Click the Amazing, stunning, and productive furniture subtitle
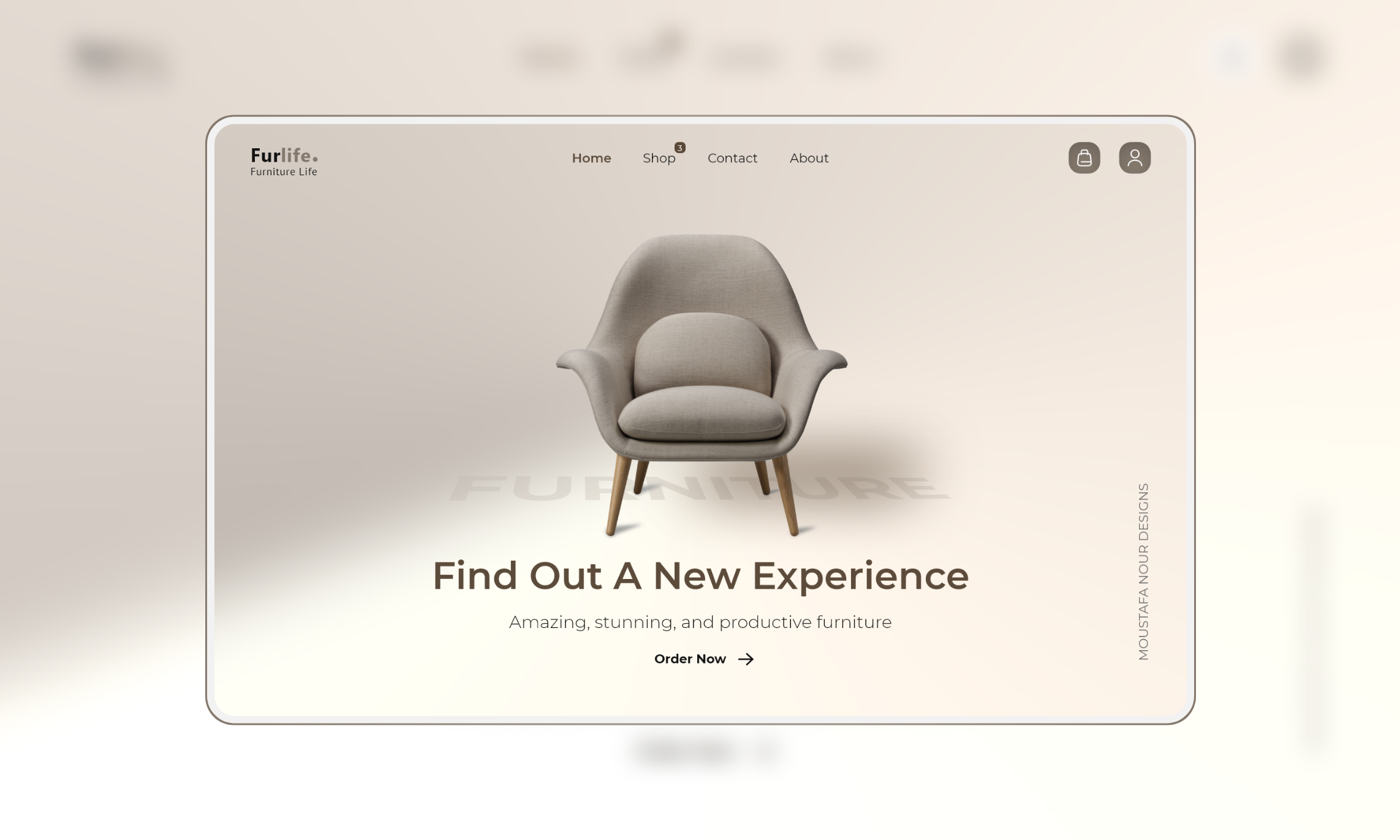 coord(700,622)
